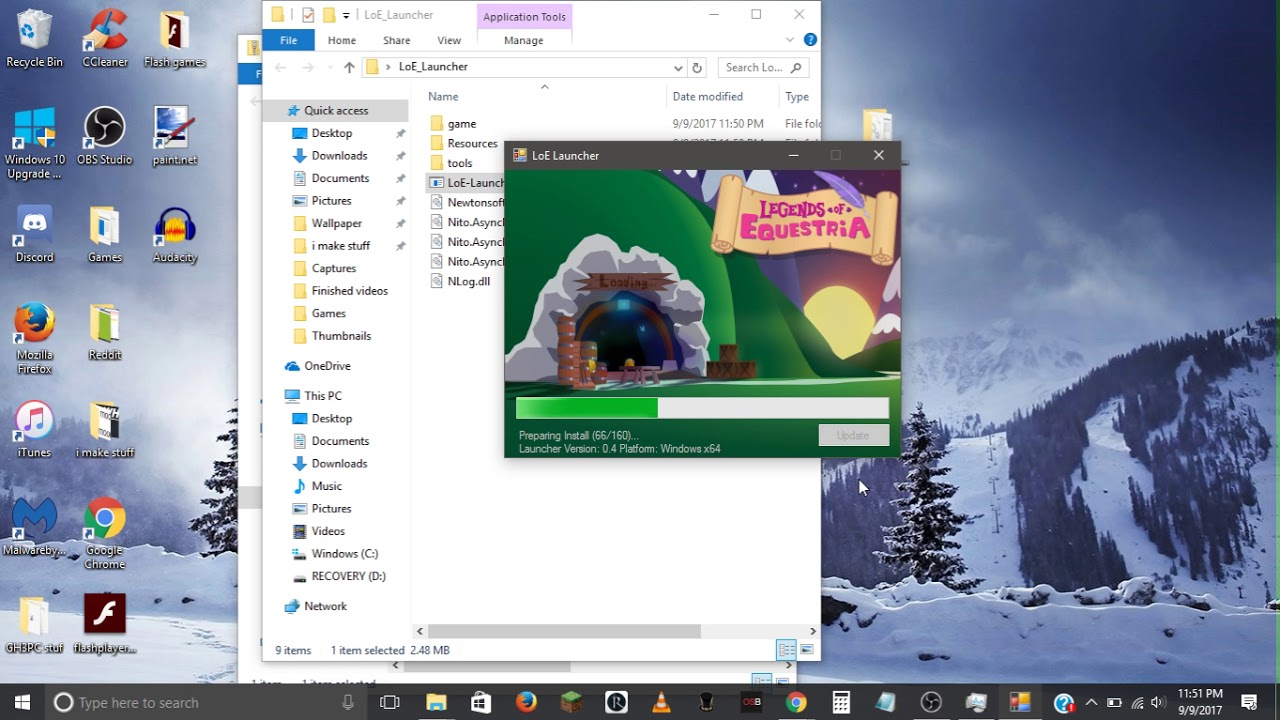
Task: Click the Explorer help question mark icon
Action: pyautogui.click(x=810, y=40)
